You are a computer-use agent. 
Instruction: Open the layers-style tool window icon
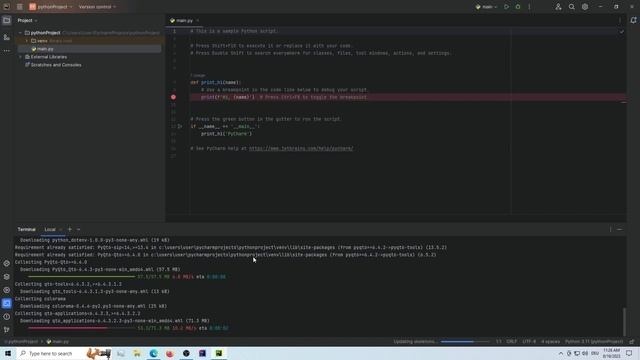pyautogui.click(x=7, y=277)
